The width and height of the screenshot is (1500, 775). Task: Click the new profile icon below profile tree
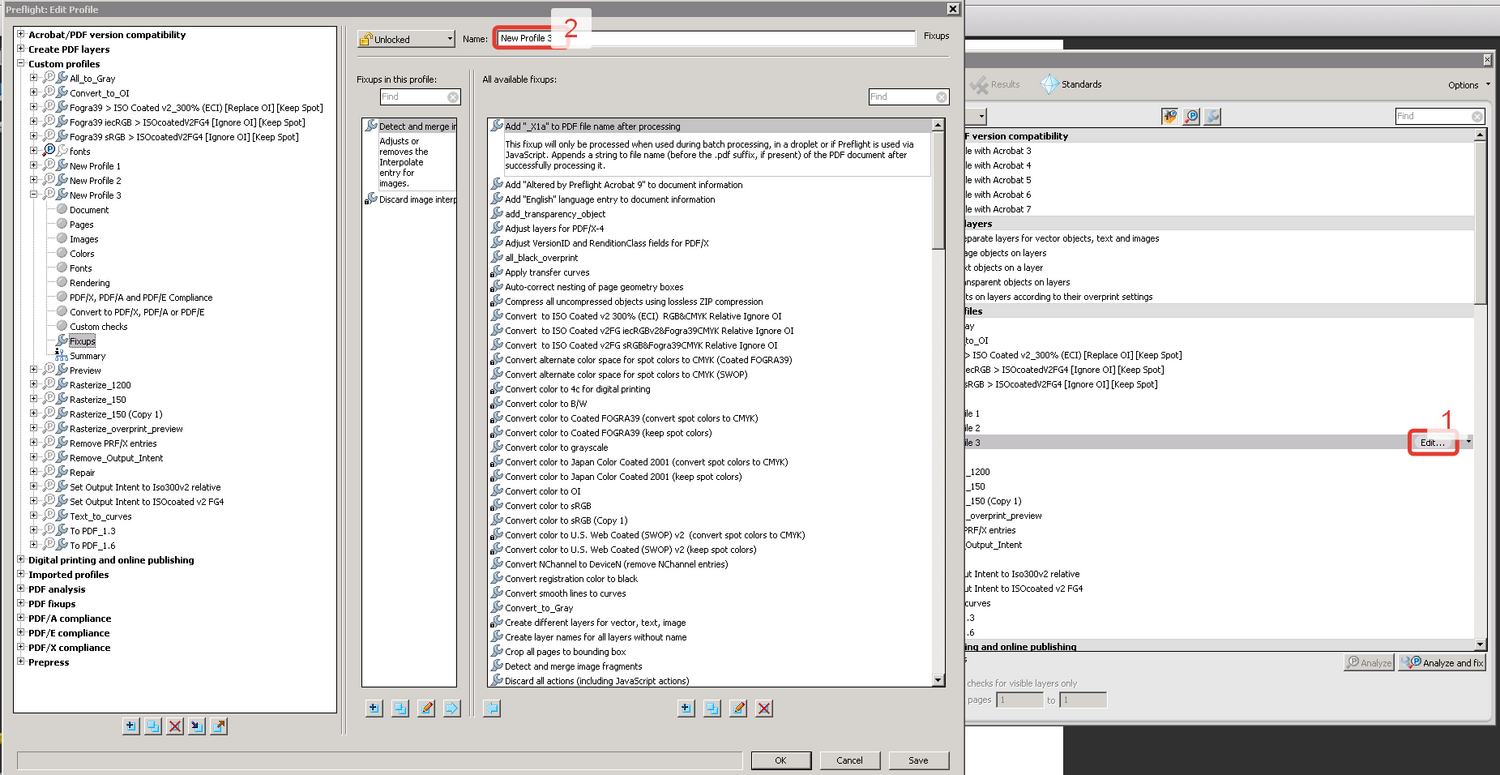click(x=131, y=726)
